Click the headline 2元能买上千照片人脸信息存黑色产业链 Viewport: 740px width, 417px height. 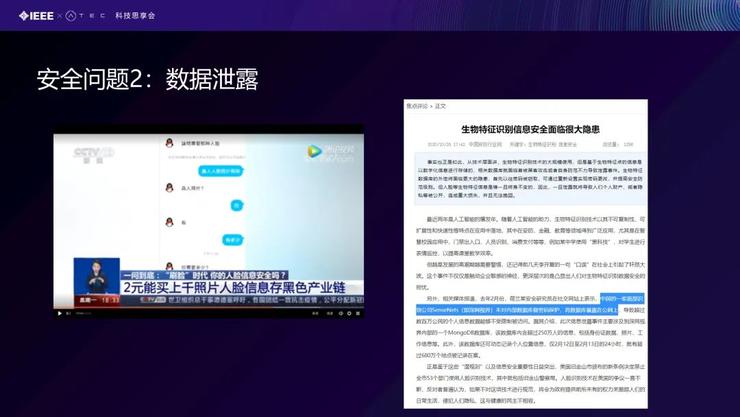[x=235, y=288]
